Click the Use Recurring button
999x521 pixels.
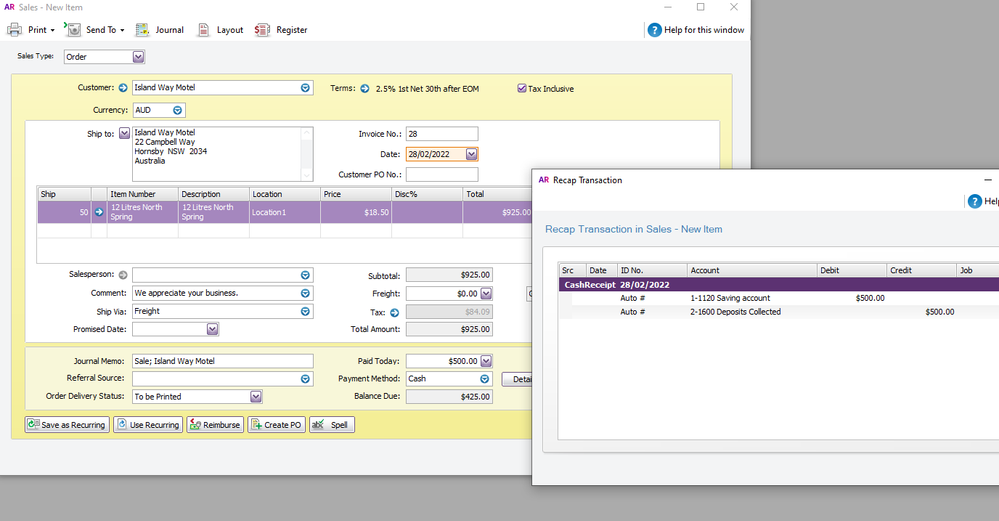pyautogui.click(x=147, y=425)
